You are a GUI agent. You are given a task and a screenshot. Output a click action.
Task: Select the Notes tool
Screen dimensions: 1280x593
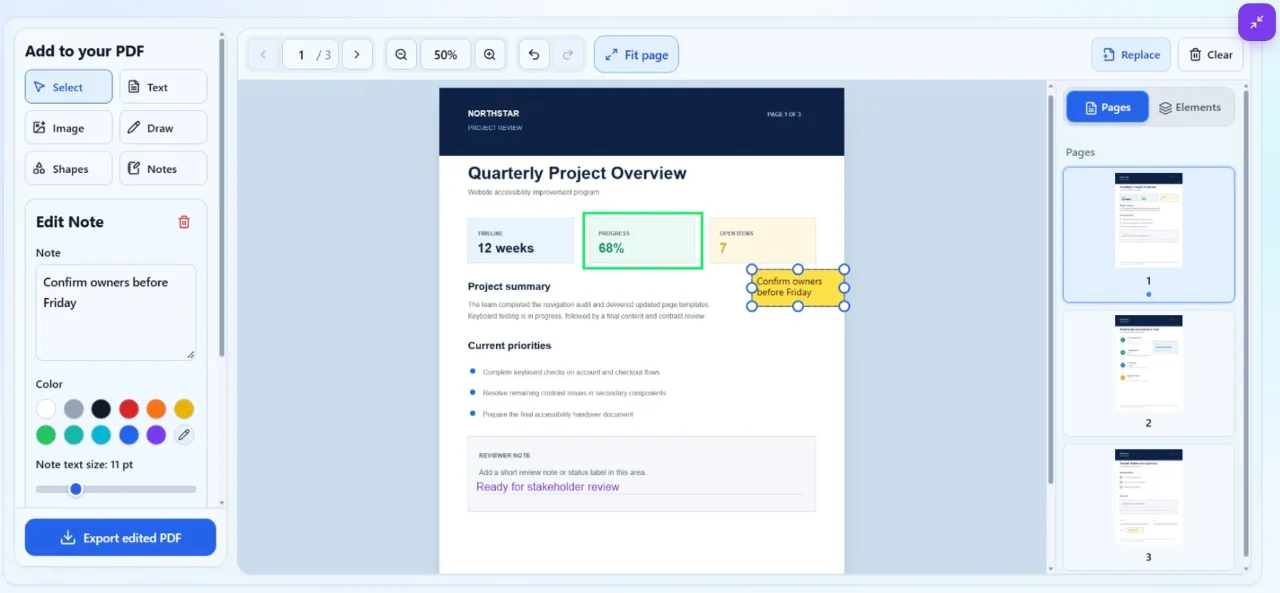click(x=163, y=169)
